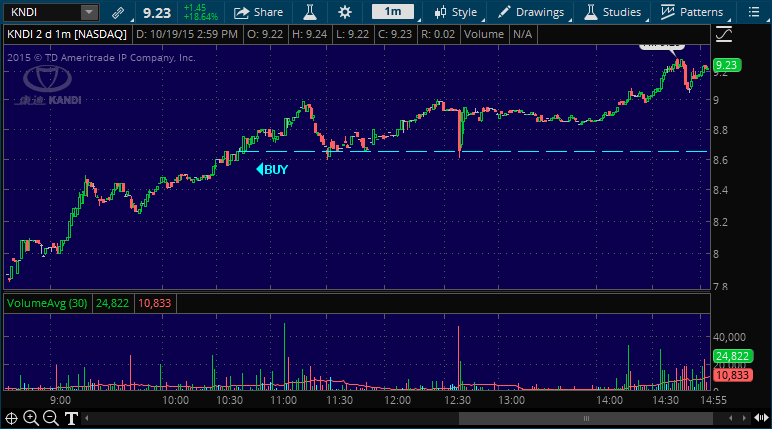
Task: Open the symbol selector dropdown arrow
Action: click(x=89, y=12)
